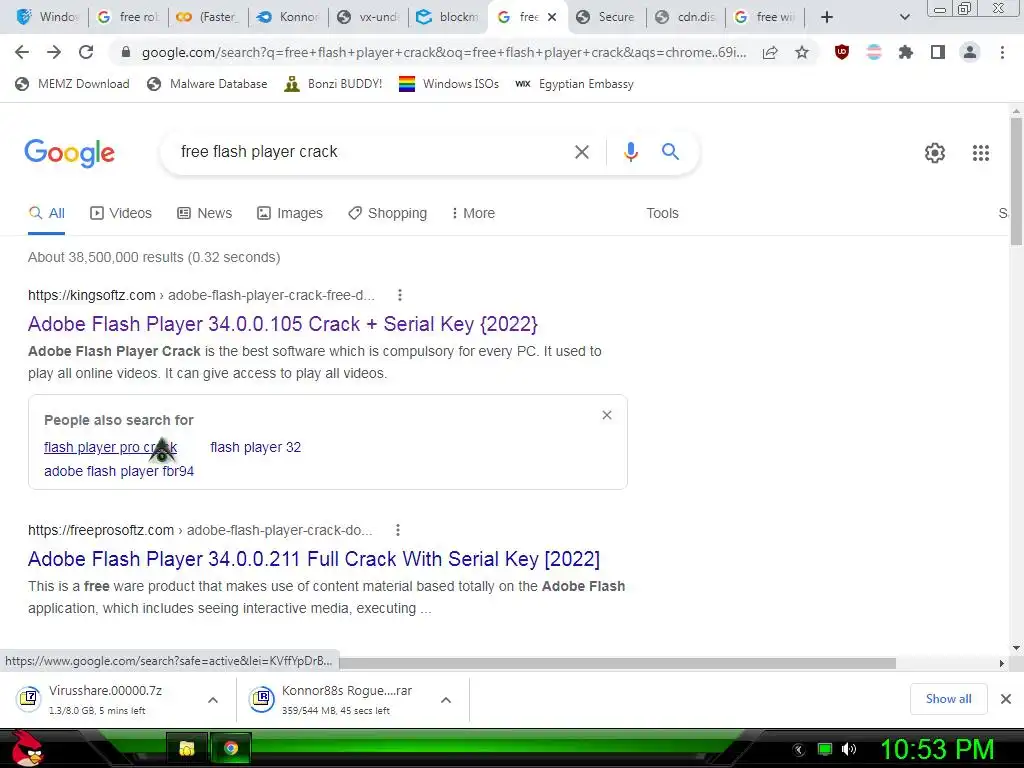This screenshot has height=768, width=1024.
Task: Share this page icon in address bar
Action: click(x=770, y=53)
